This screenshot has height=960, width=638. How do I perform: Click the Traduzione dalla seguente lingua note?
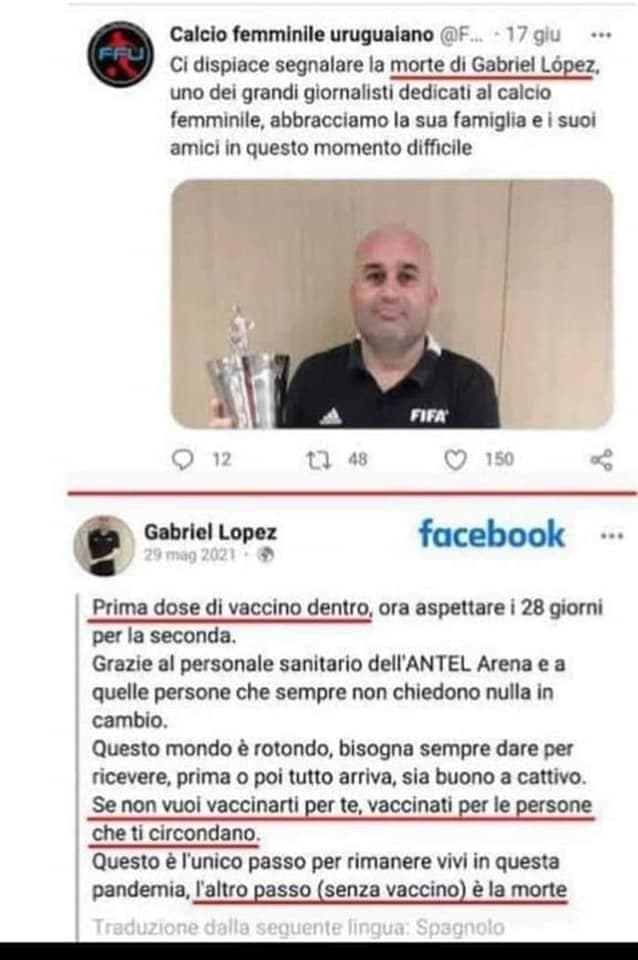[299, 927]
